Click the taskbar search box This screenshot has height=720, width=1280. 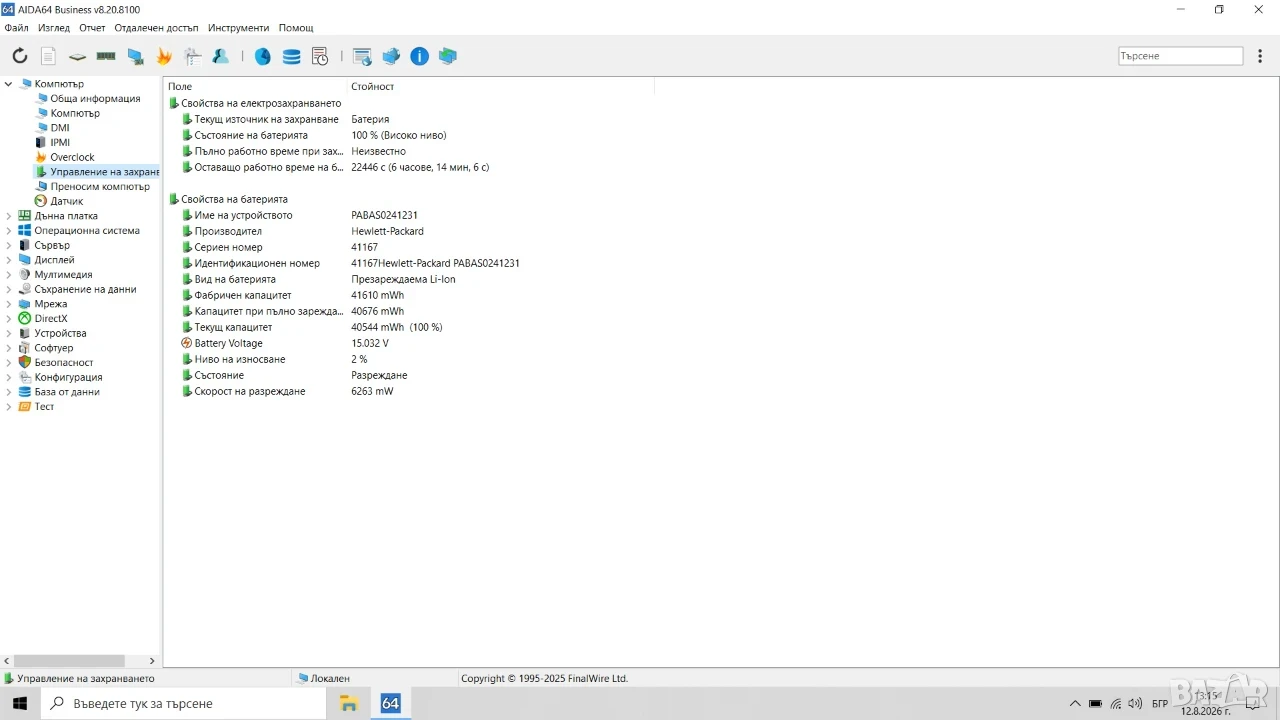click(x=184, y=703)
